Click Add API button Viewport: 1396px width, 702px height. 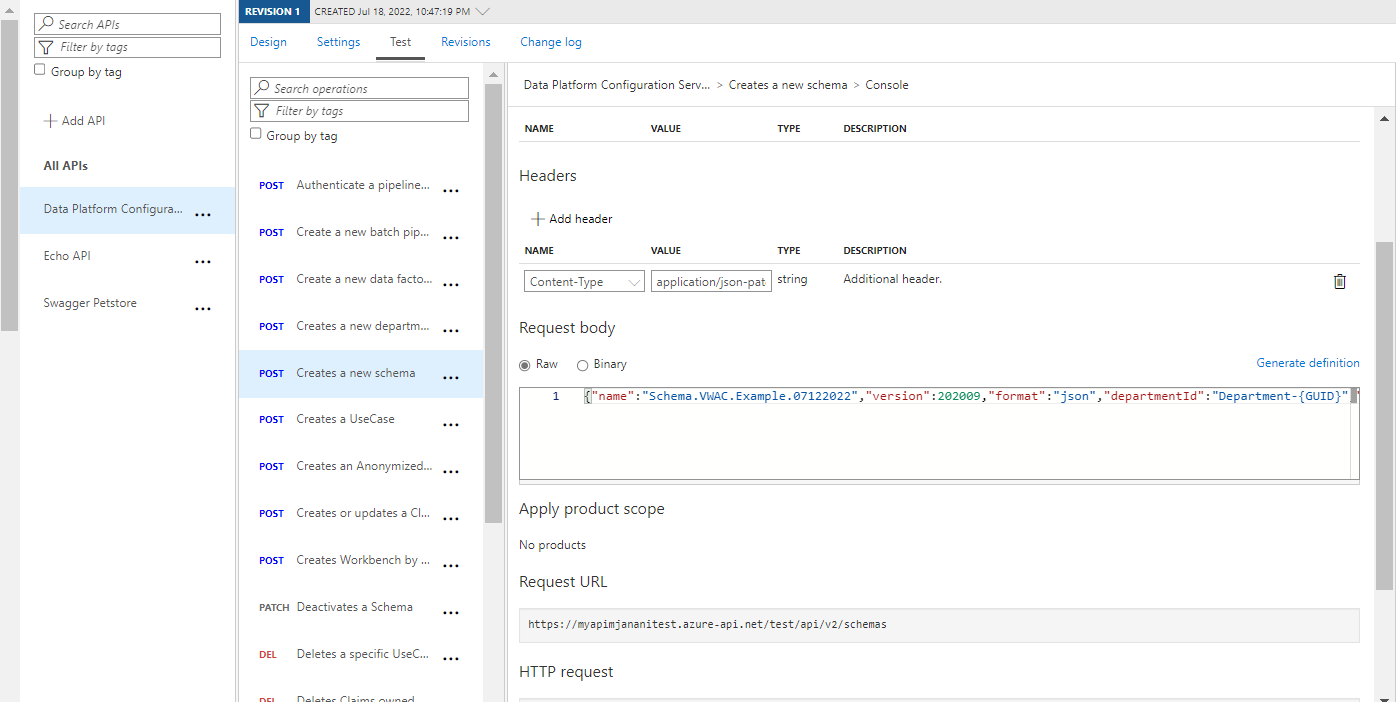74,121
